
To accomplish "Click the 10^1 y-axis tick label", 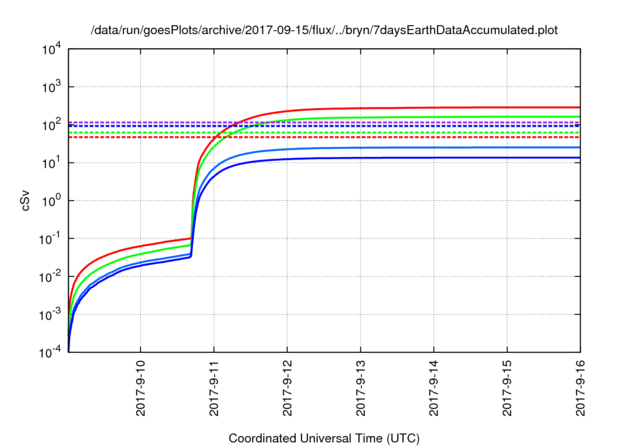I will [x=51, y=163].
